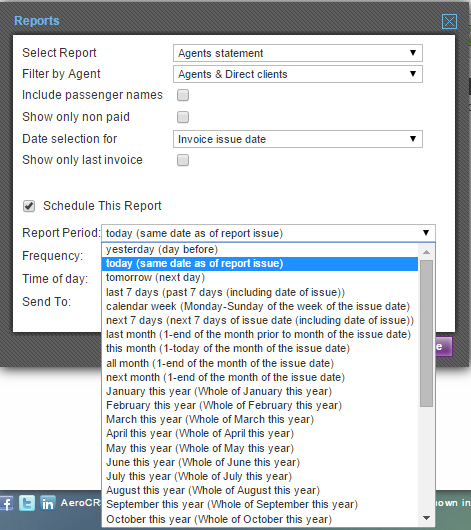Open the Select Report dropdown
The image size is (471, 530).
pos(298,53)
